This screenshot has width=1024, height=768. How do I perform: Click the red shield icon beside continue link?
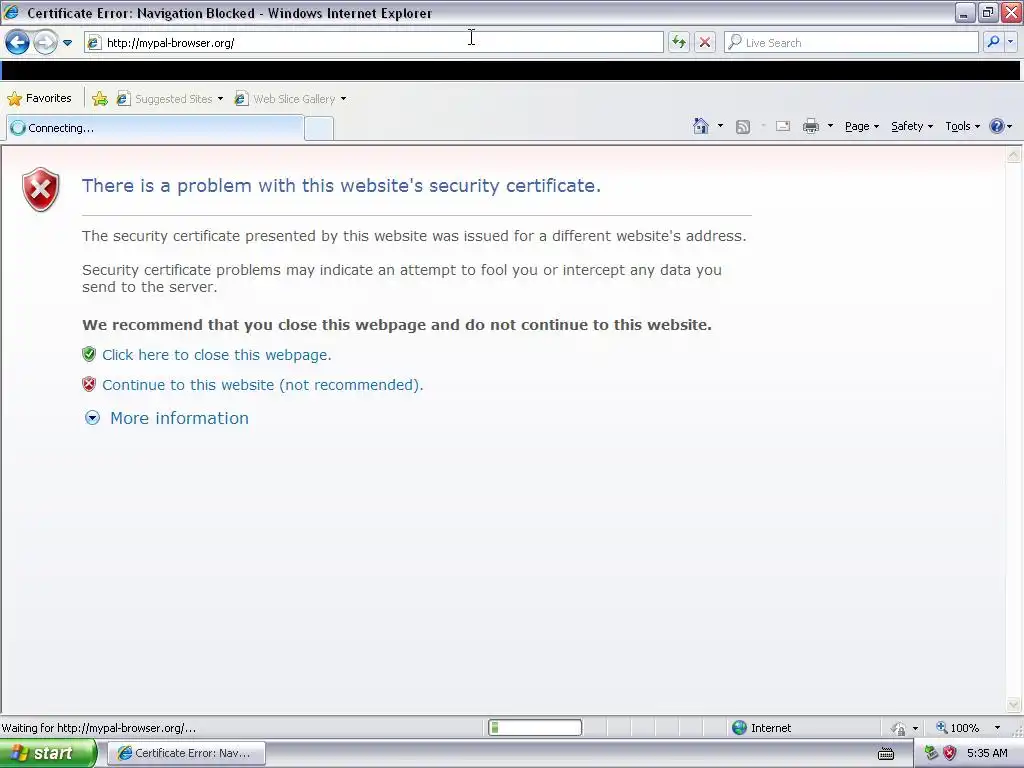(89, 384)
